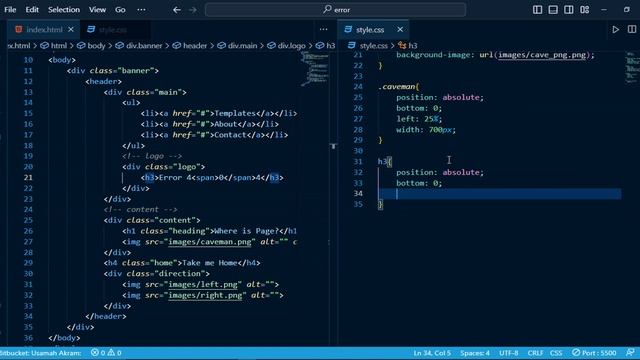Click the Bitbucket: Usamah Akram status item
This screenshot has height=360, width=640.
41,353
